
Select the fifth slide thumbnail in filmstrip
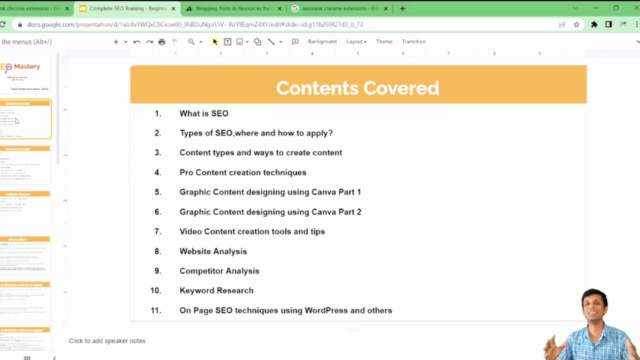pos(25,255)
